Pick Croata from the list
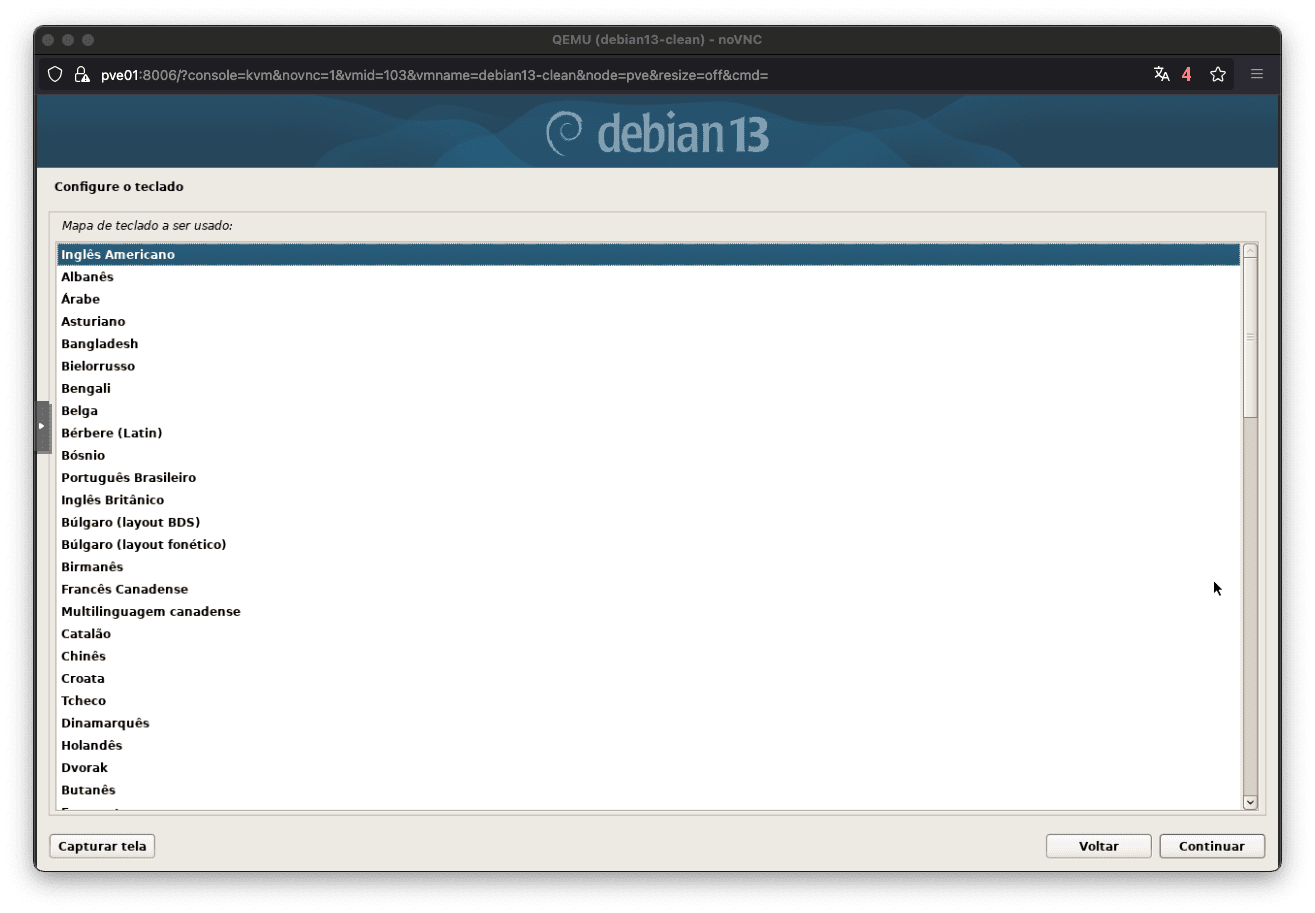Image resolution: width=1315 pixels, height=913 pixels. click(648, 679)
